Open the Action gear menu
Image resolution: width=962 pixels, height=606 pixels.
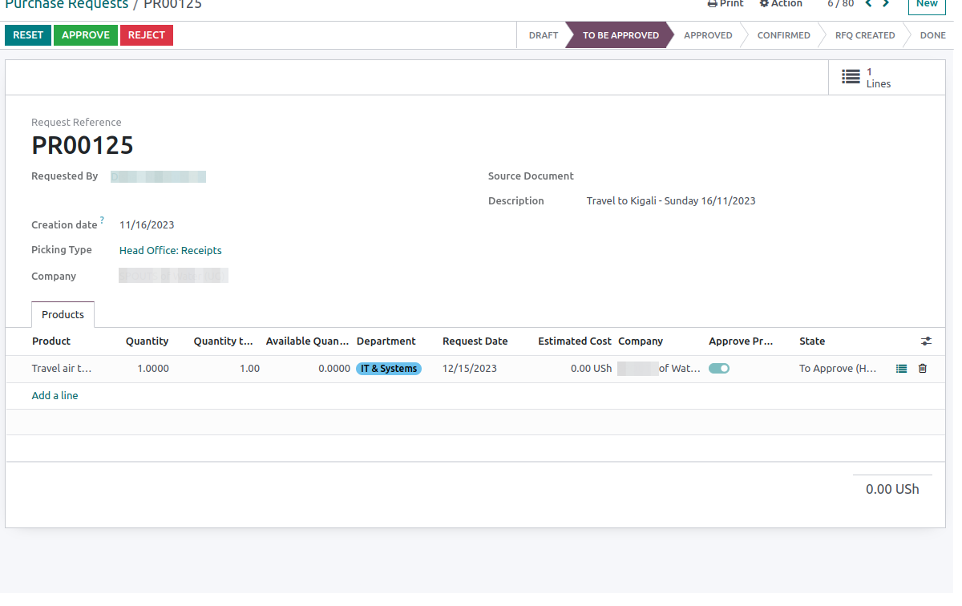765,4
